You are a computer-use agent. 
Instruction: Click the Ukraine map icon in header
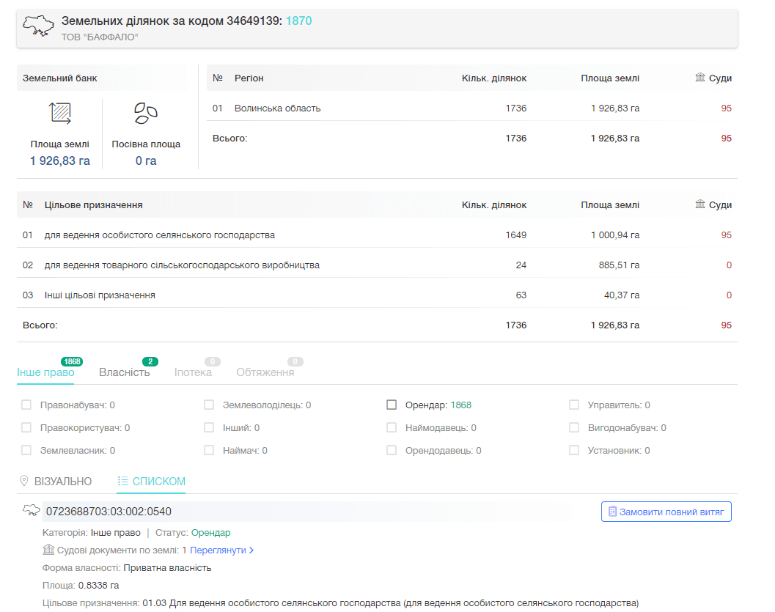click(39, 27)
